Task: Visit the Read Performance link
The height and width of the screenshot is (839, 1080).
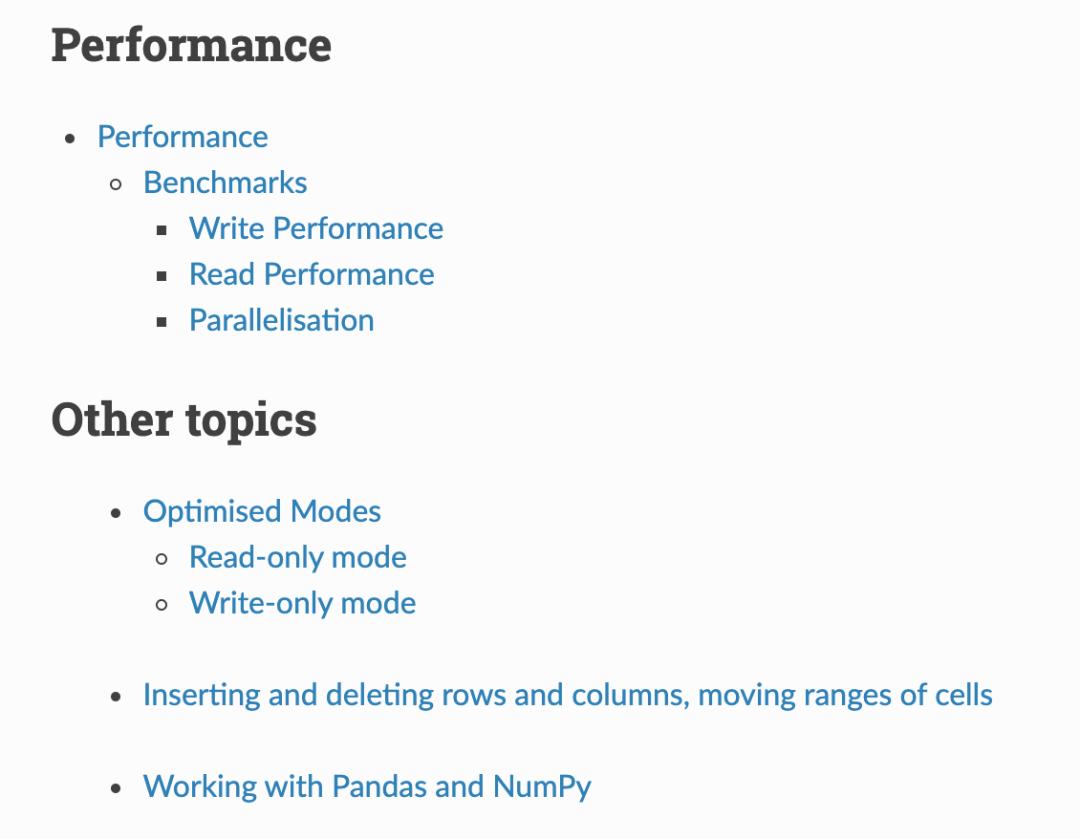Action: [311, 275]
